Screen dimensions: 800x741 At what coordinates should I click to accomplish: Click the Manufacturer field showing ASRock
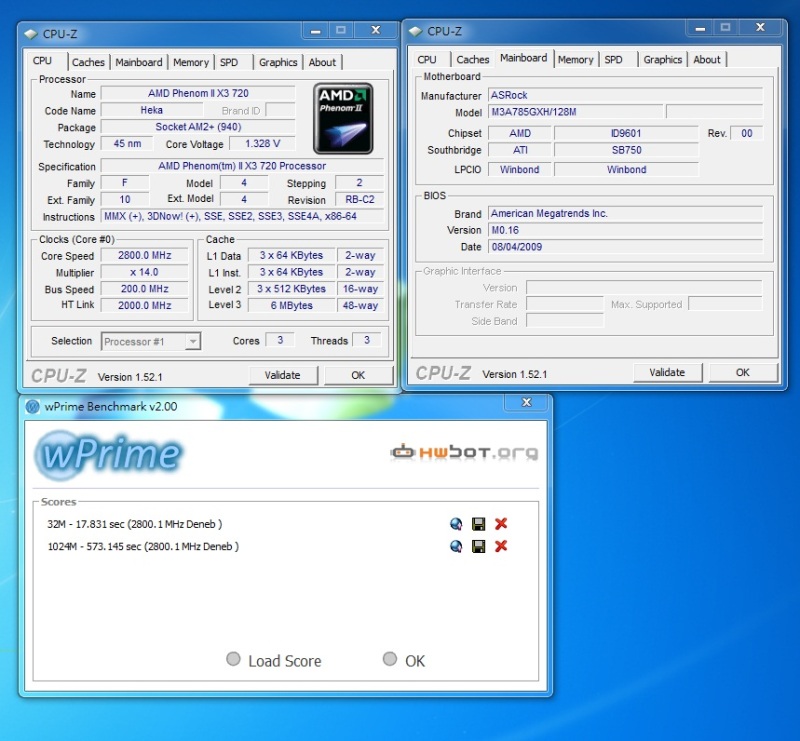[626, 95]
